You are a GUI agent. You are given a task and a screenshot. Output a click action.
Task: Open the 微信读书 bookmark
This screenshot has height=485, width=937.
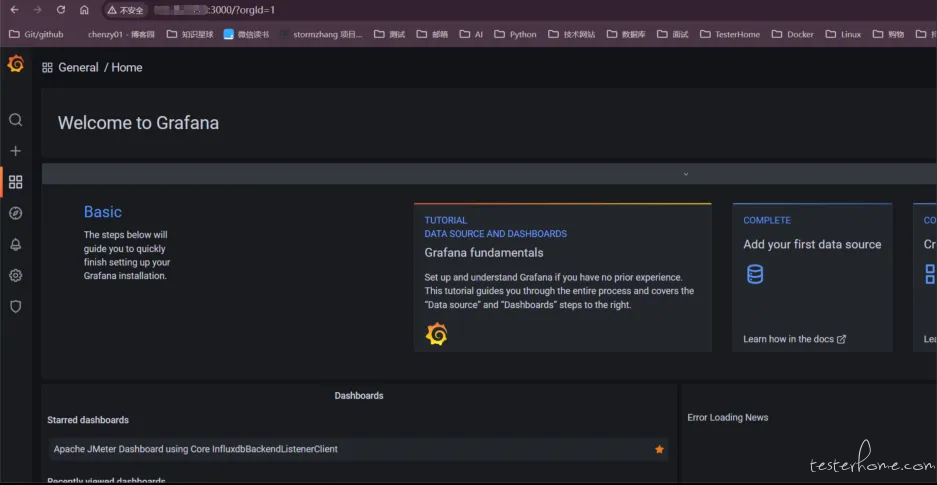(x=246, y=34)
